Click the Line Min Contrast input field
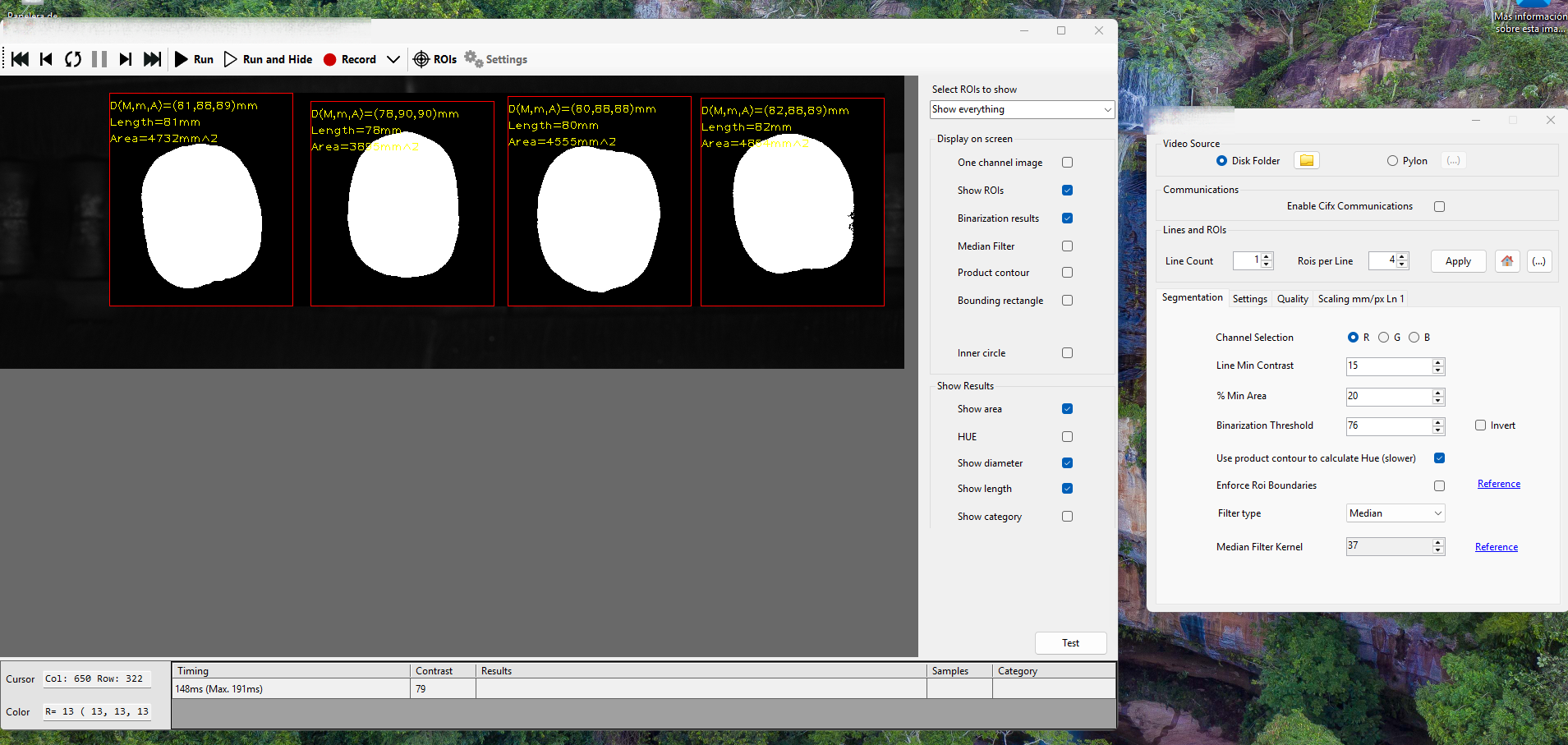 [x=1389, y=366]
